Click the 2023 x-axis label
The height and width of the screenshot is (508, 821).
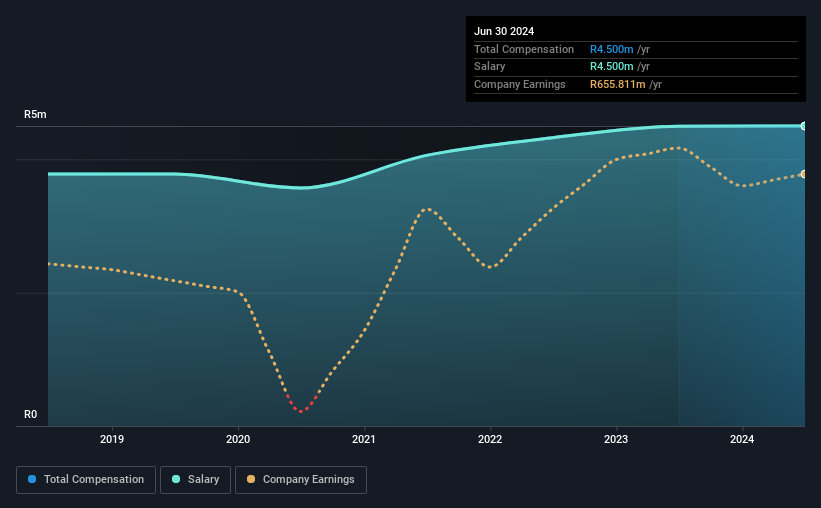[x=616, y=439]
